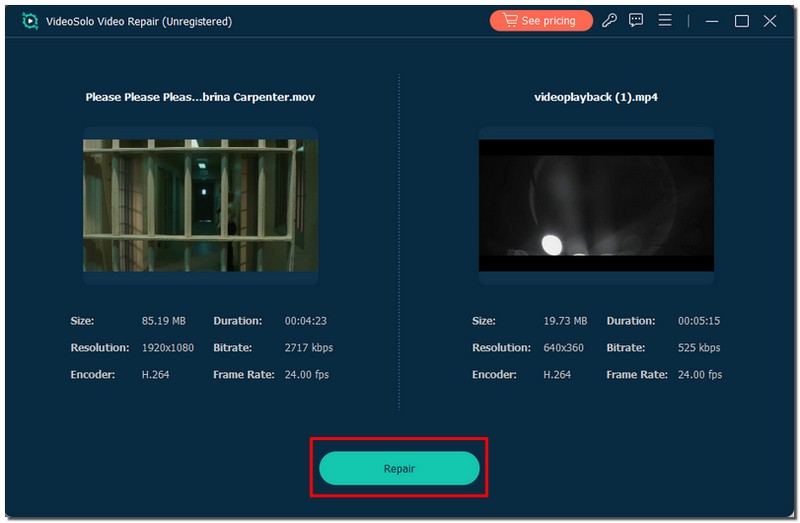Screen dimensions: 800x523
Task: Click the 00:05:15 duration value
Action: [x=699, y=321]
